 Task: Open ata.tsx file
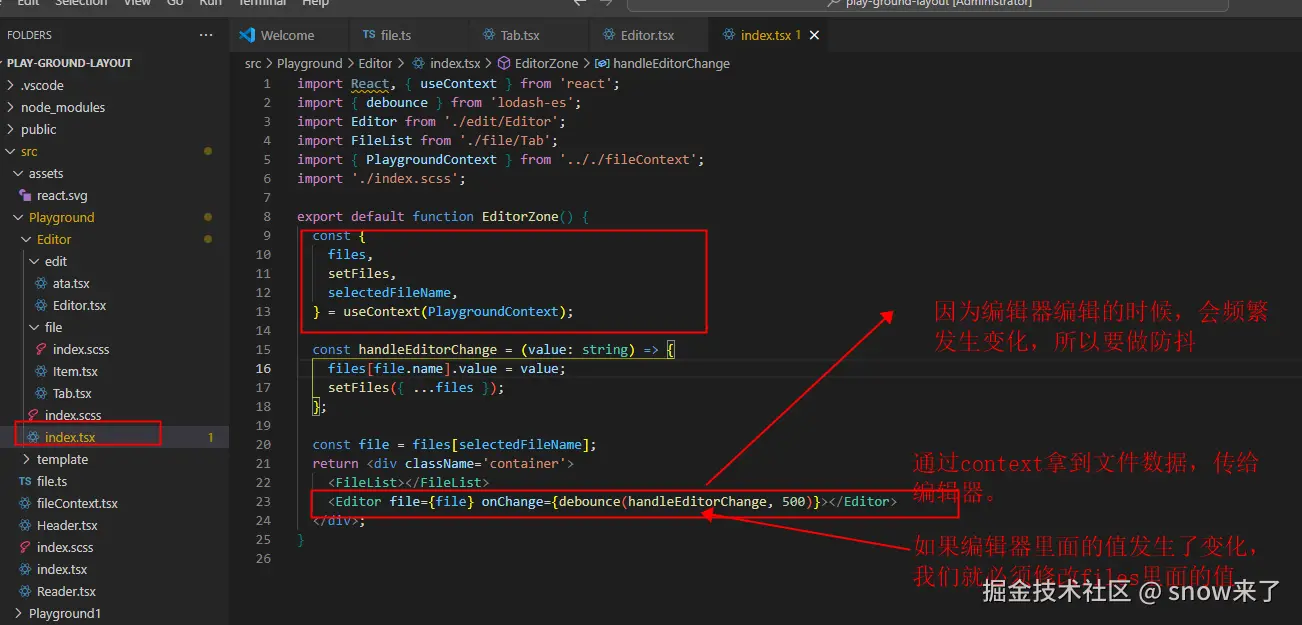pos(71,283)
